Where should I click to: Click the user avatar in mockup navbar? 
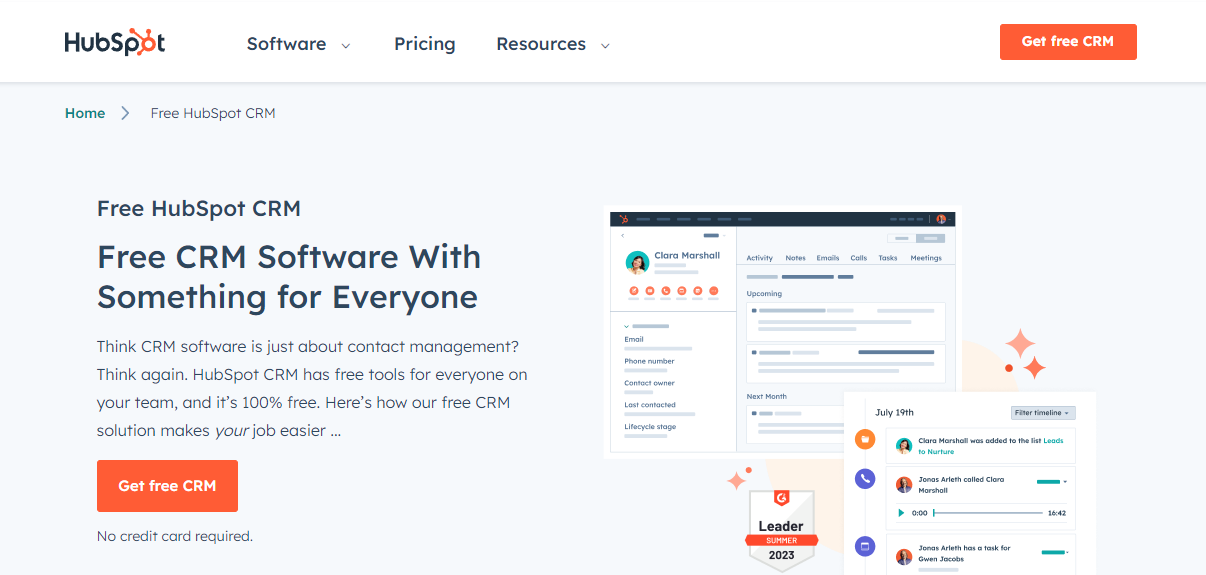click(x=941, y=218)
